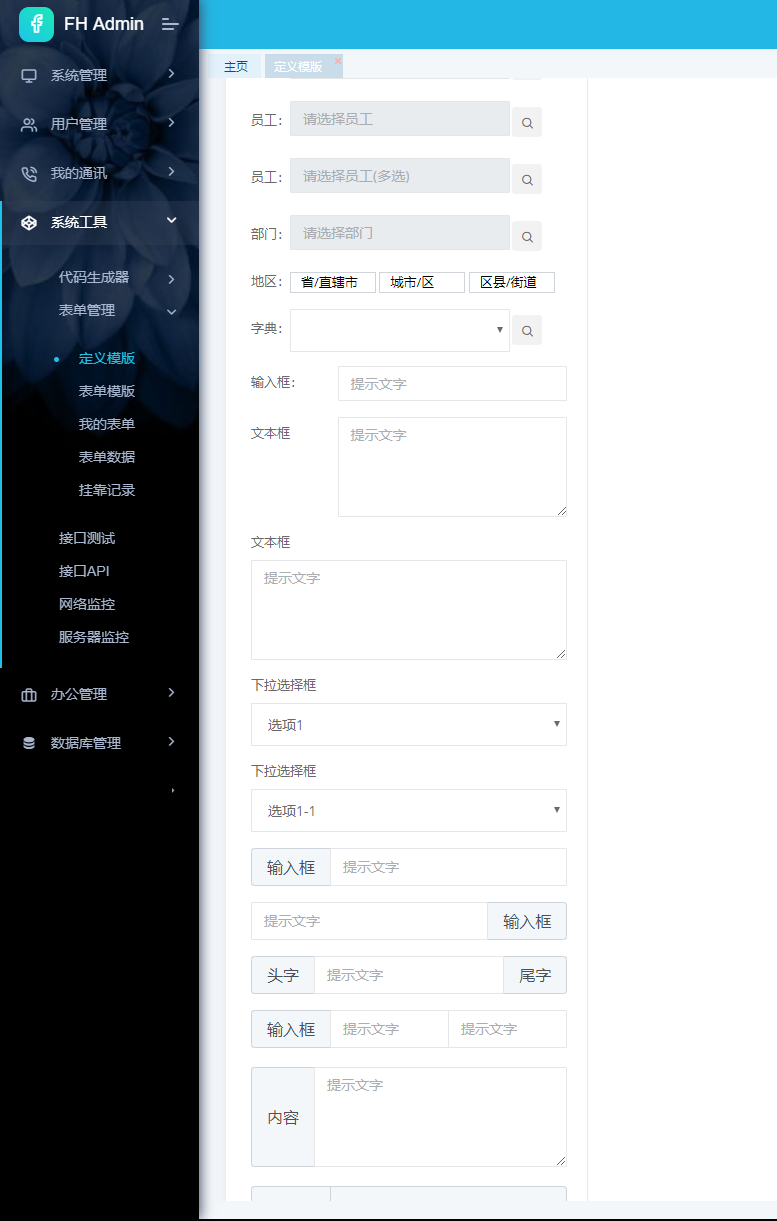This screenshot has height=1221, width=777.
Task: Expand the 代码生成器 submenu
Action: pos(172,279)
